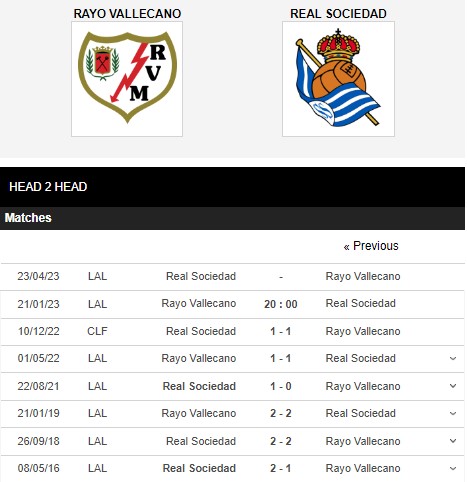This screenshot has height=482, width=467.
Task: Click the 1 - 0 score on 22/08/21
Action: point(281,386)
